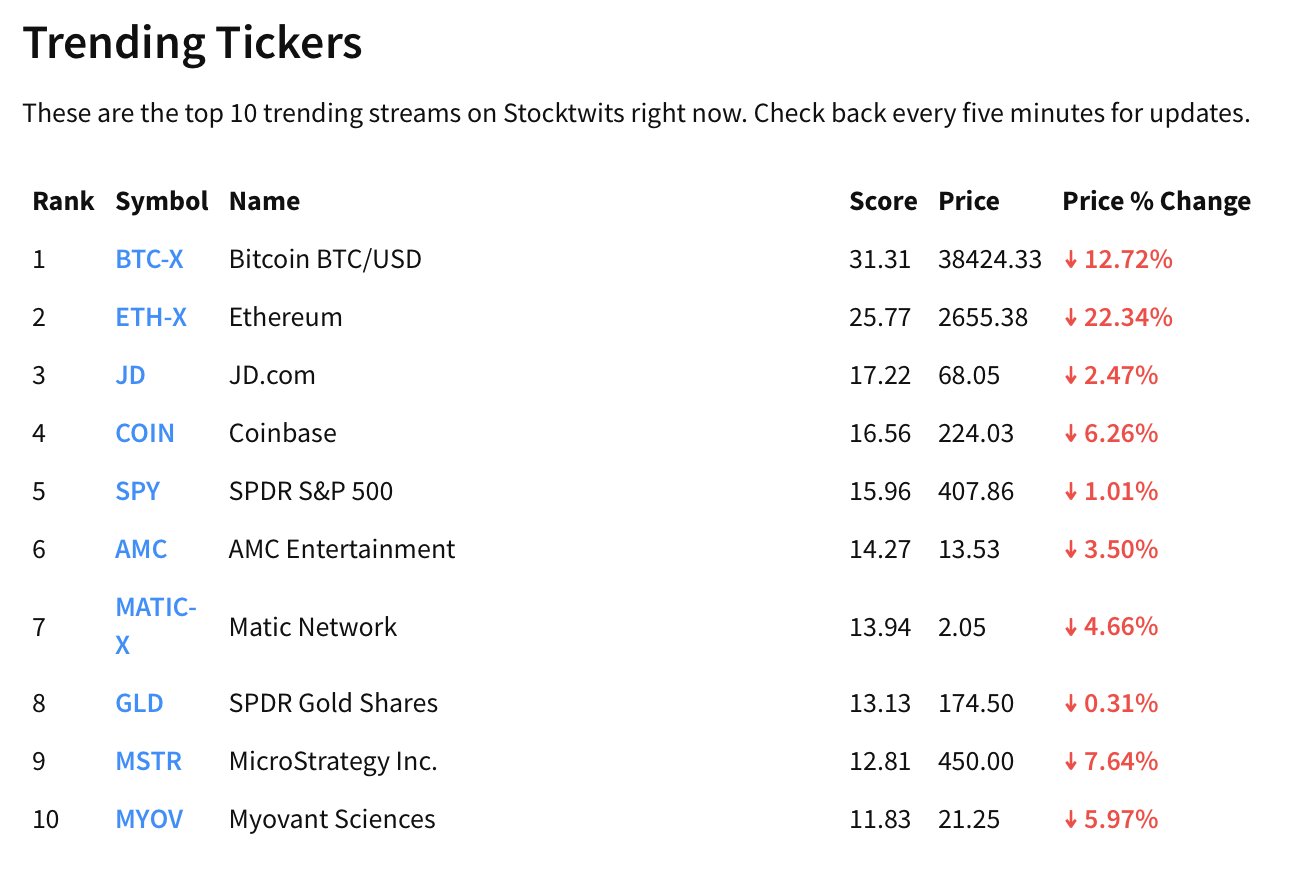
Task: Click the Price % Change header
Action: pyautogui.click(x=1156, y=202)
